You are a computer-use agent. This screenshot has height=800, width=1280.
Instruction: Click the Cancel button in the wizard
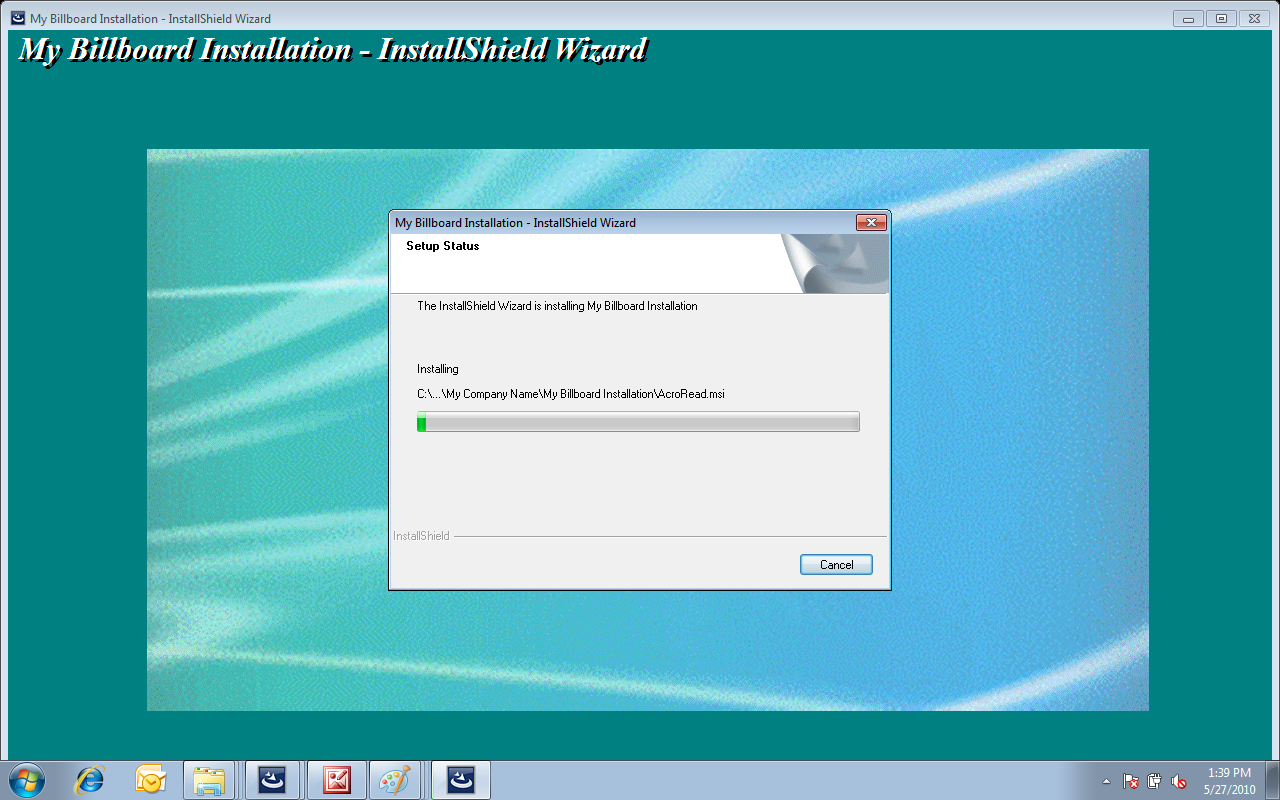coord(836,565)
